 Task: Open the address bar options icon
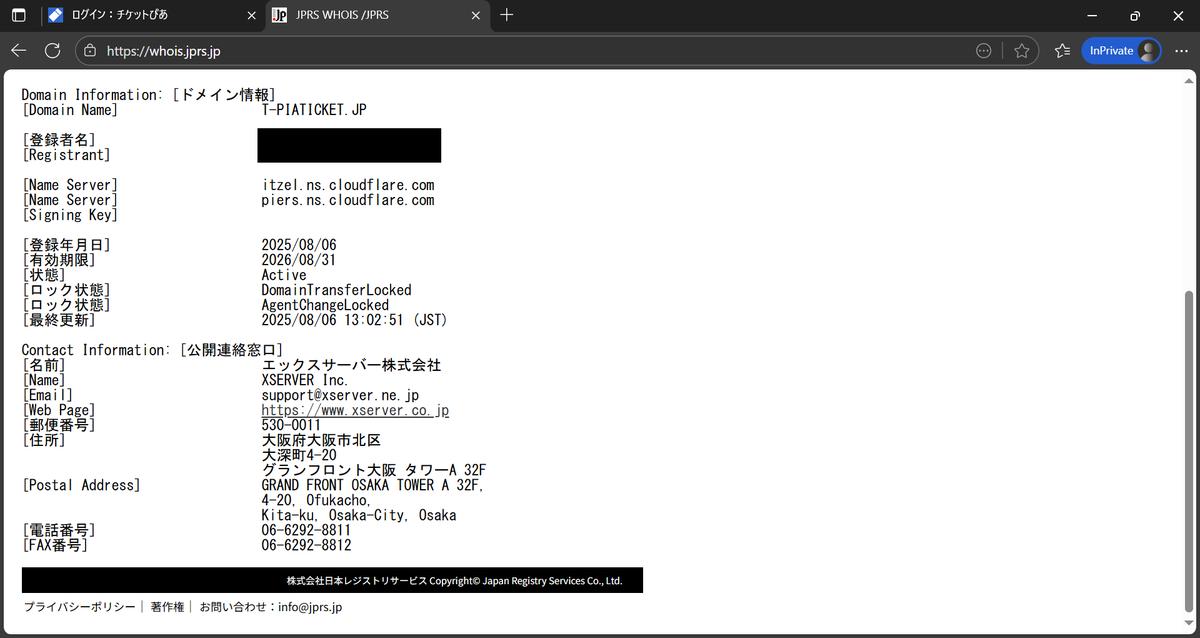point(984,50)
